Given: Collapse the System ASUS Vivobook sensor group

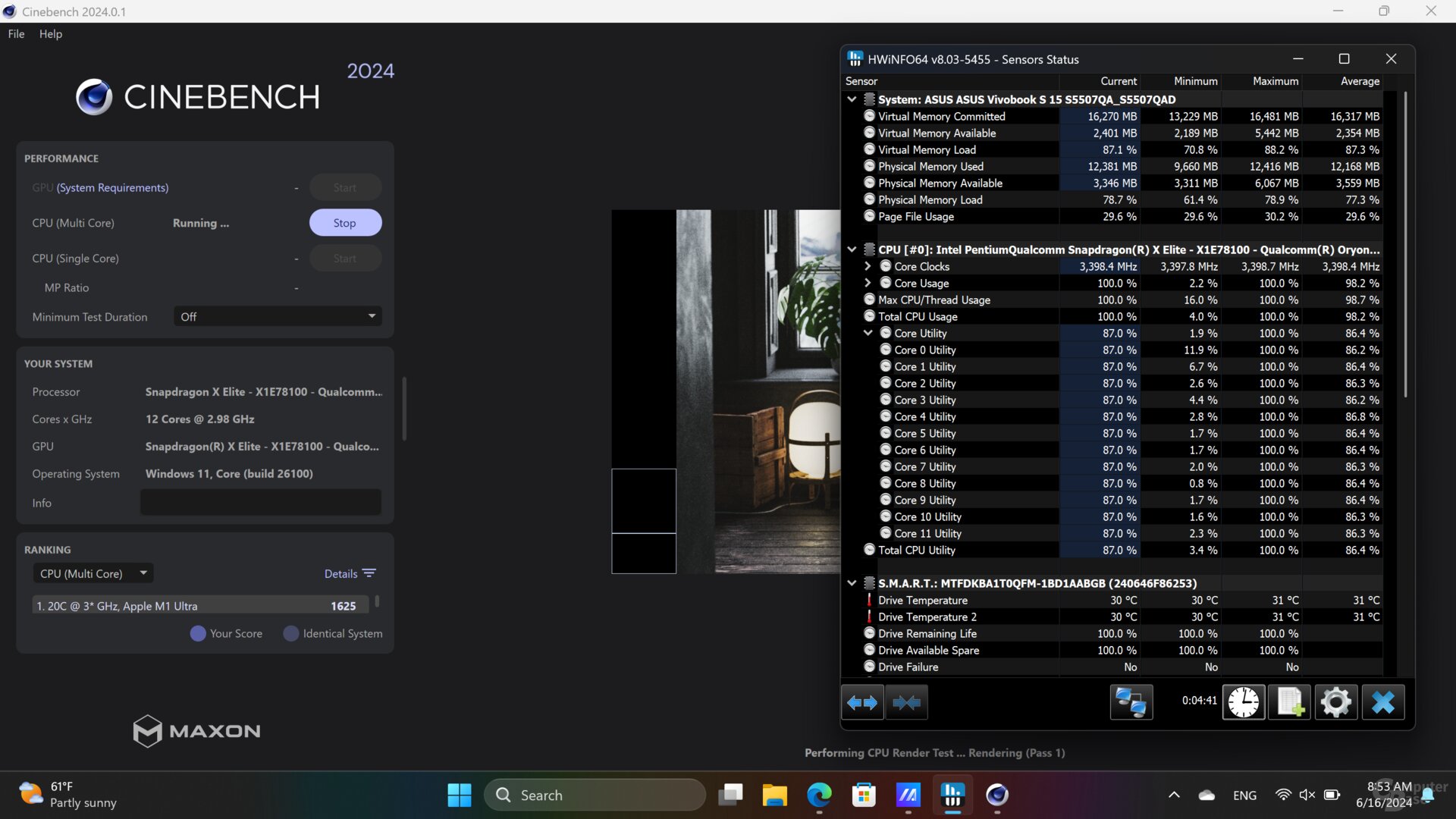Looking at the screenshot, I should [852, 99].
